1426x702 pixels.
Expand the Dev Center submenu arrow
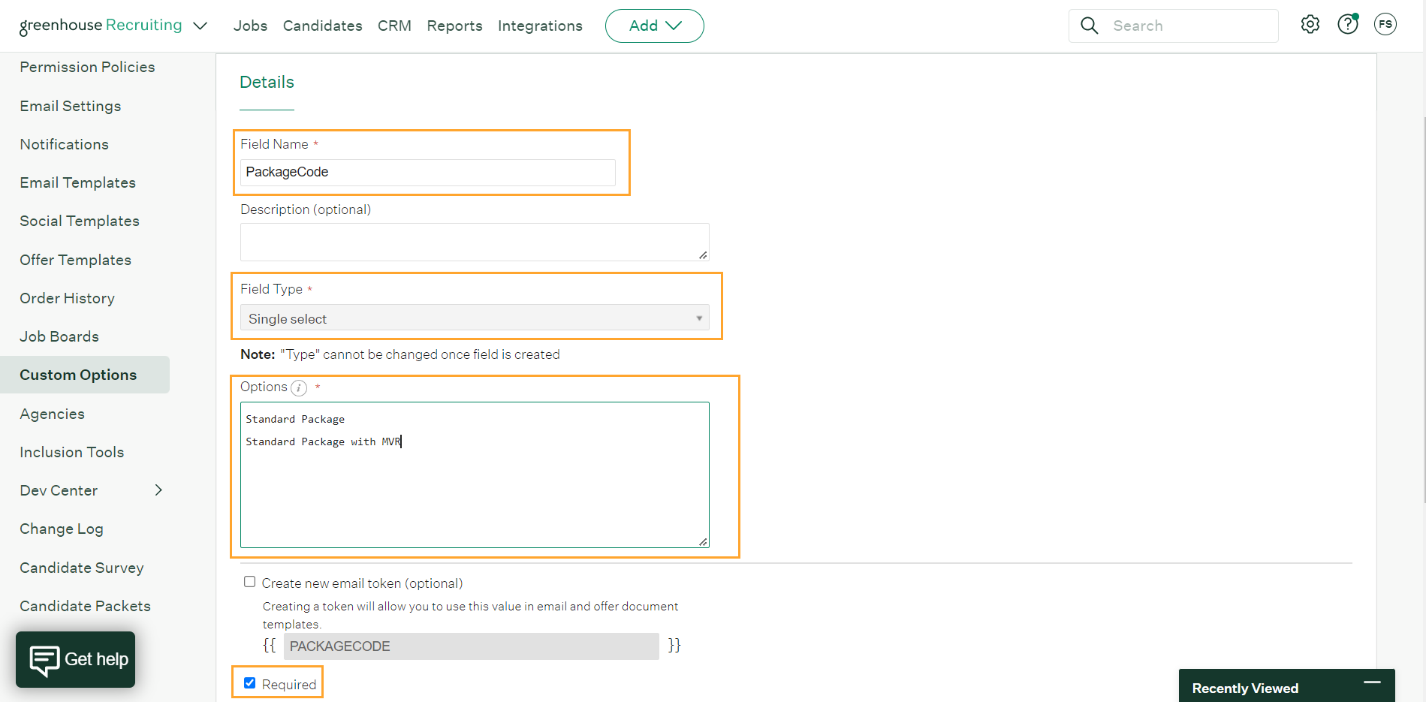point(158,490)
